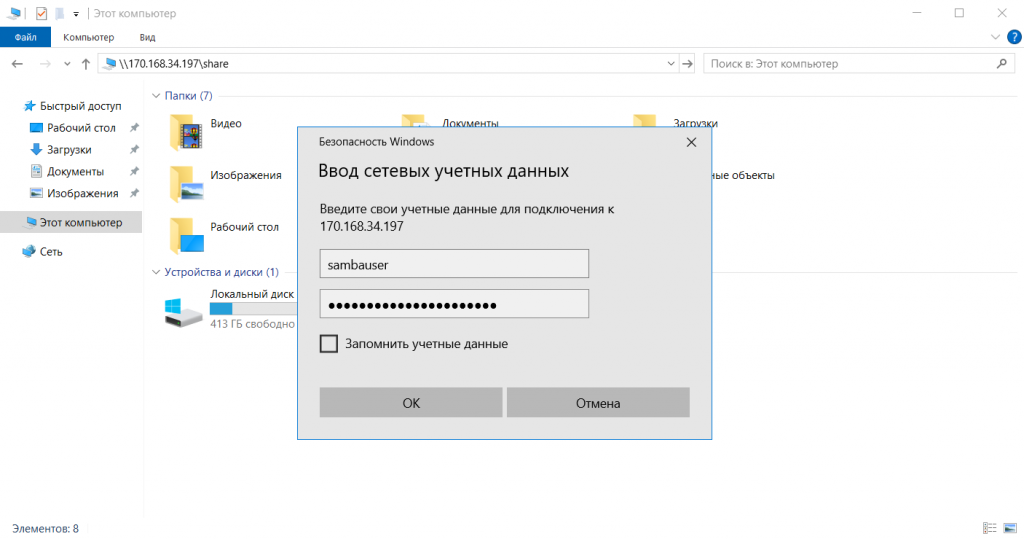Maximize the Этот компьютер window
This screenshot has width=1024, height=539.
[x=959, y=13]
